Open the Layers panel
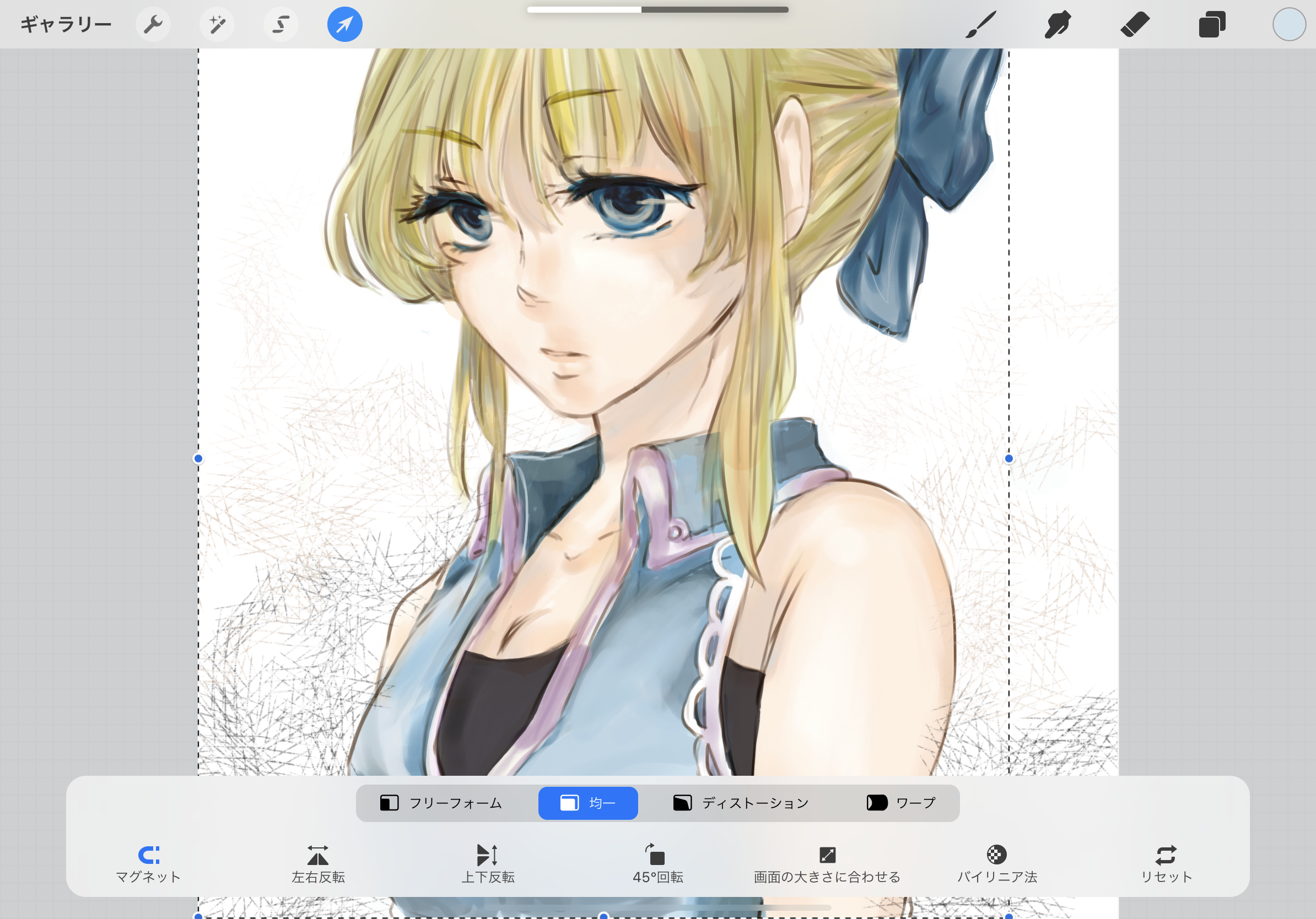 pyautogui.click(x=1212, y=24)
